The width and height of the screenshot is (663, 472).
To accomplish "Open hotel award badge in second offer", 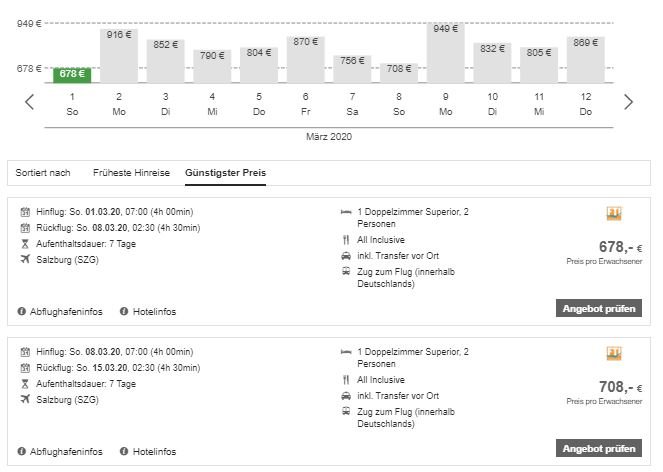I will click(614, 354).
